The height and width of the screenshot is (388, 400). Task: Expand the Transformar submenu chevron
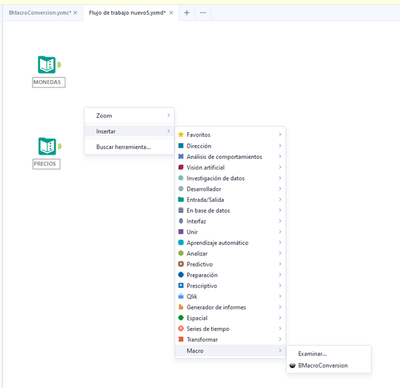[280, 339]
